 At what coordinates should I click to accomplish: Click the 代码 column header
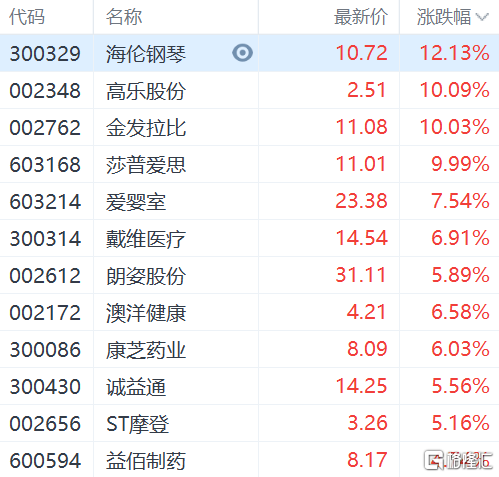click(27, 17)
